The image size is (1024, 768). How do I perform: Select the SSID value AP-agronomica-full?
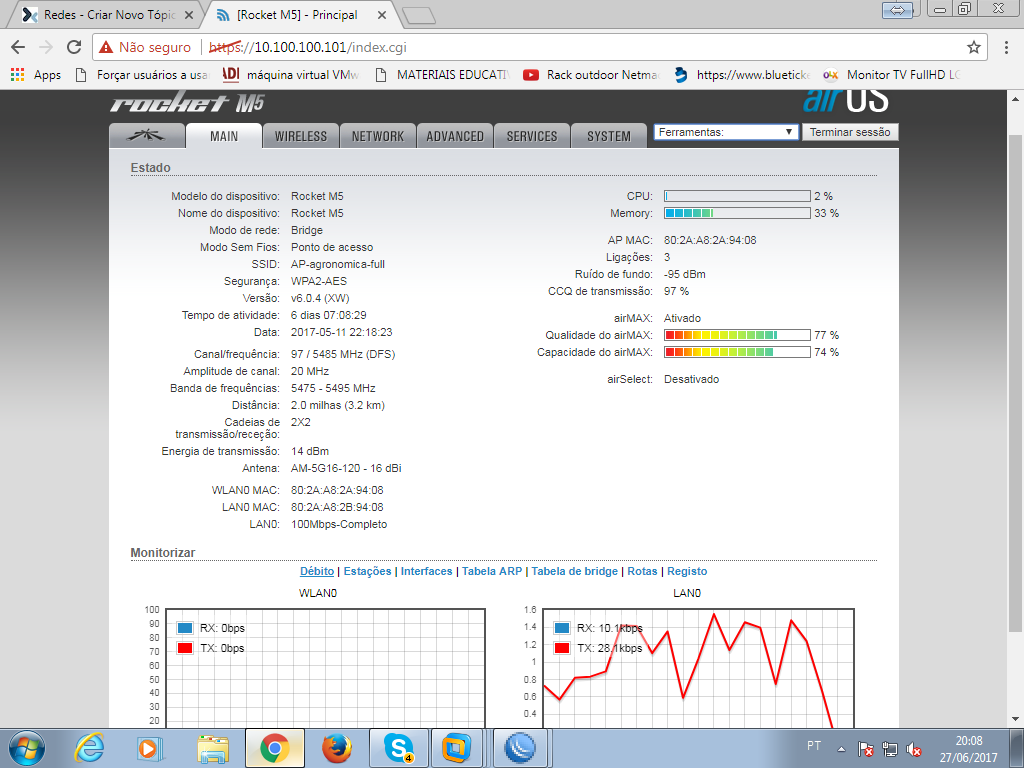point(338,264)
